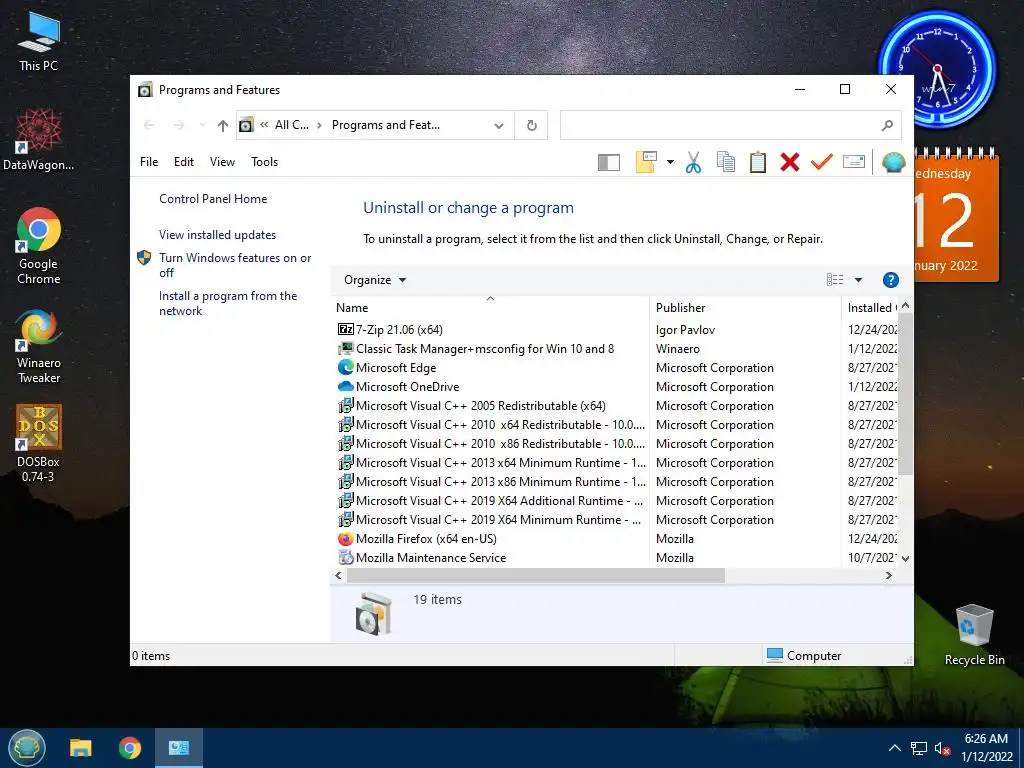Open View installed updates link
1024x768 pixels.
217,234
